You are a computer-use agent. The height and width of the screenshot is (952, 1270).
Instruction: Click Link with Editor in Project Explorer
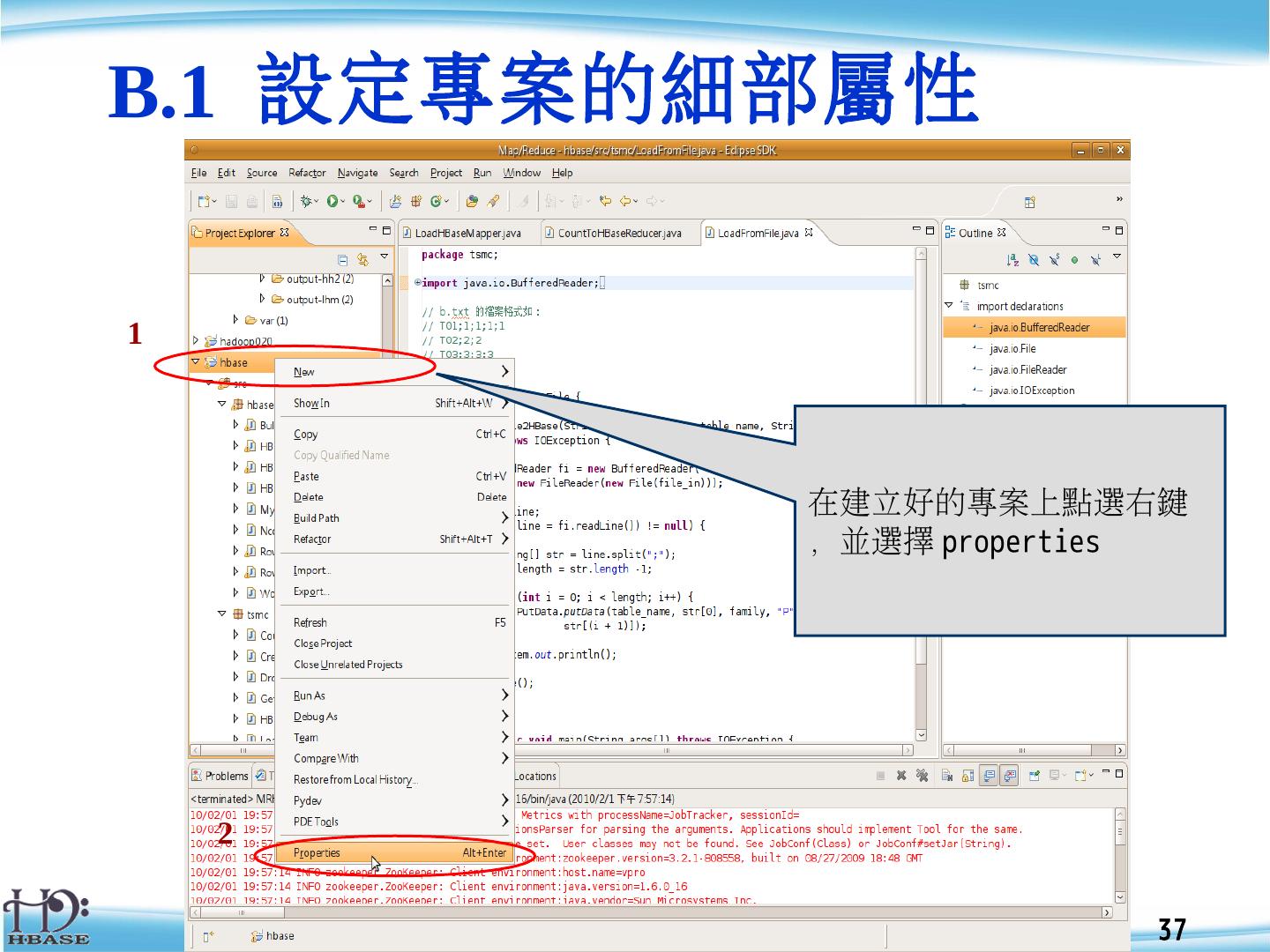[x=362, y=260]
